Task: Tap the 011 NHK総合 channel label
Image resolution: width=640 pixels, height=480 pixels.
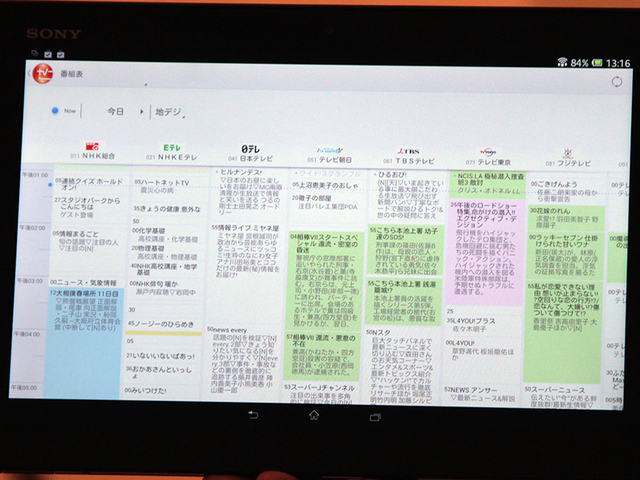Action: tap(92, 156)
